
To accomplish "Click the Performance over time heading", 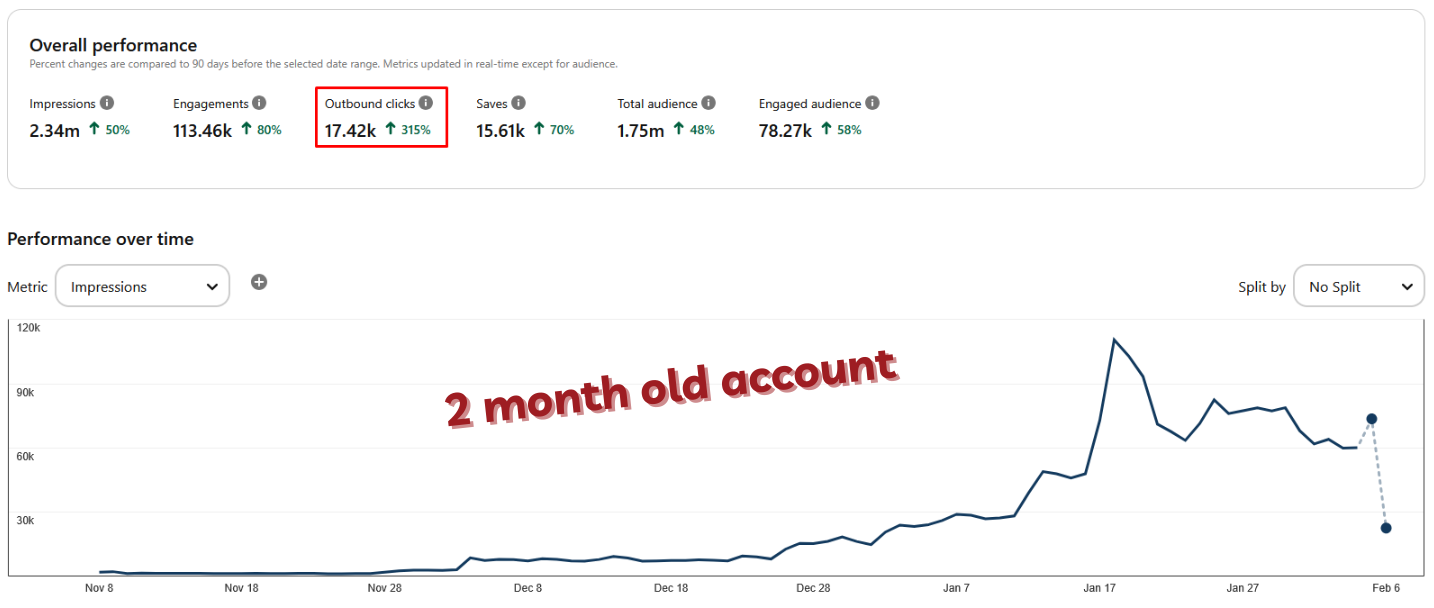I will (x=100, y=239).
